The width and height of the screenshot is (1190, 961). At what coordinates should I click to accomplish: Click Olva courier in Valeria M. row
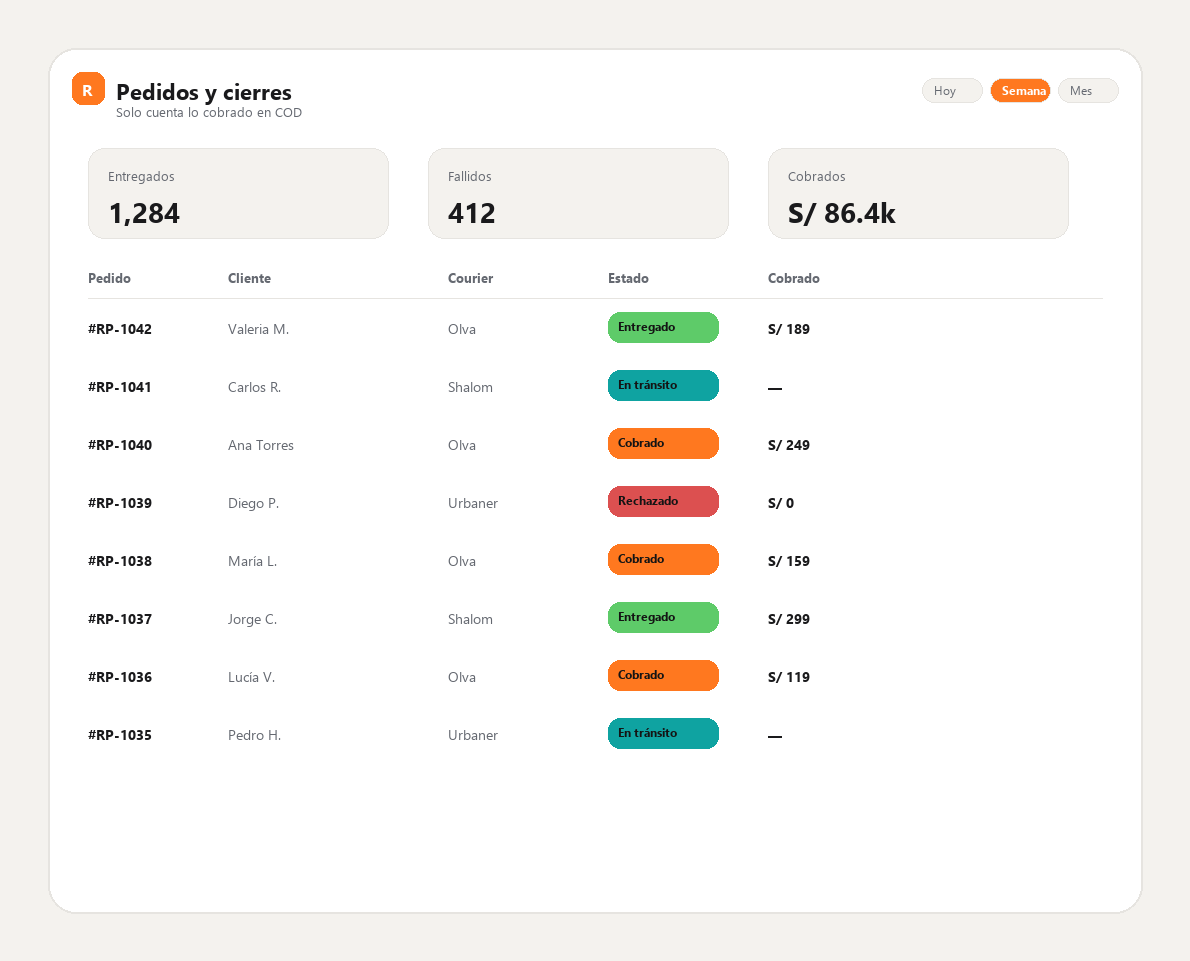(x=461, y=329)
